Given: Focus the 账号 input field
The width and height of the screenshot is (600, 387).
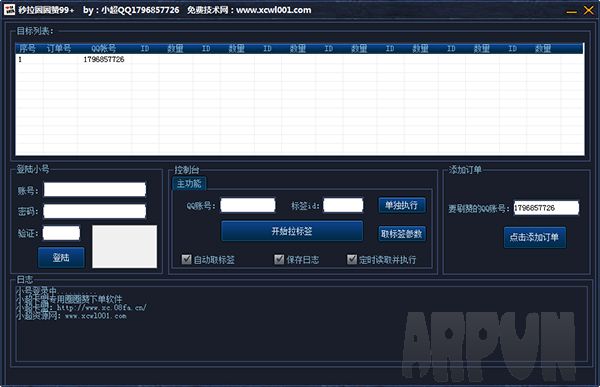Looking at the screenshot, I should tap(95, 189).
